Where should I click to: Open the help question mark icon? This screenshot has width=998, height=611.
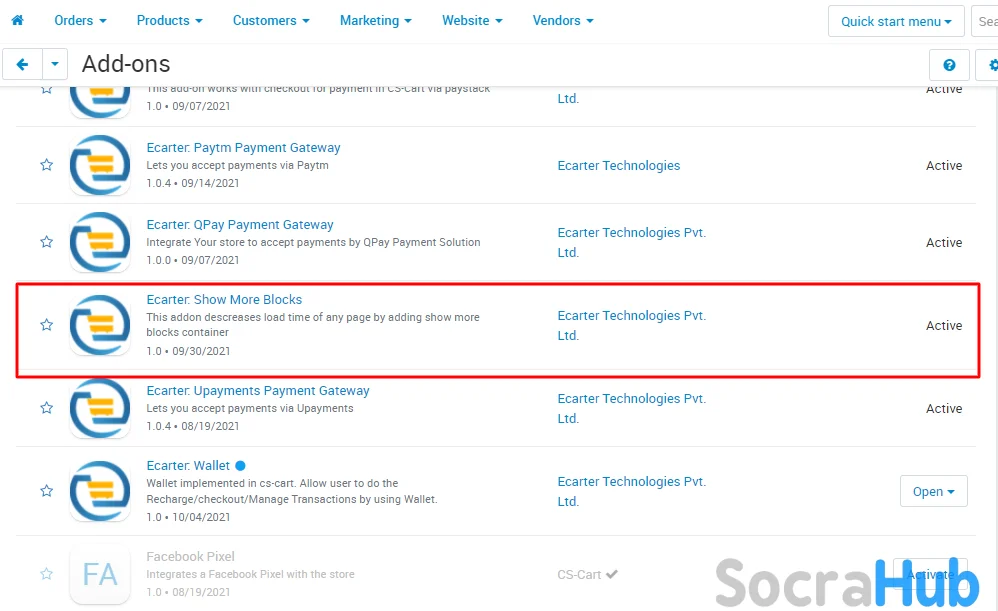[949, 65]
